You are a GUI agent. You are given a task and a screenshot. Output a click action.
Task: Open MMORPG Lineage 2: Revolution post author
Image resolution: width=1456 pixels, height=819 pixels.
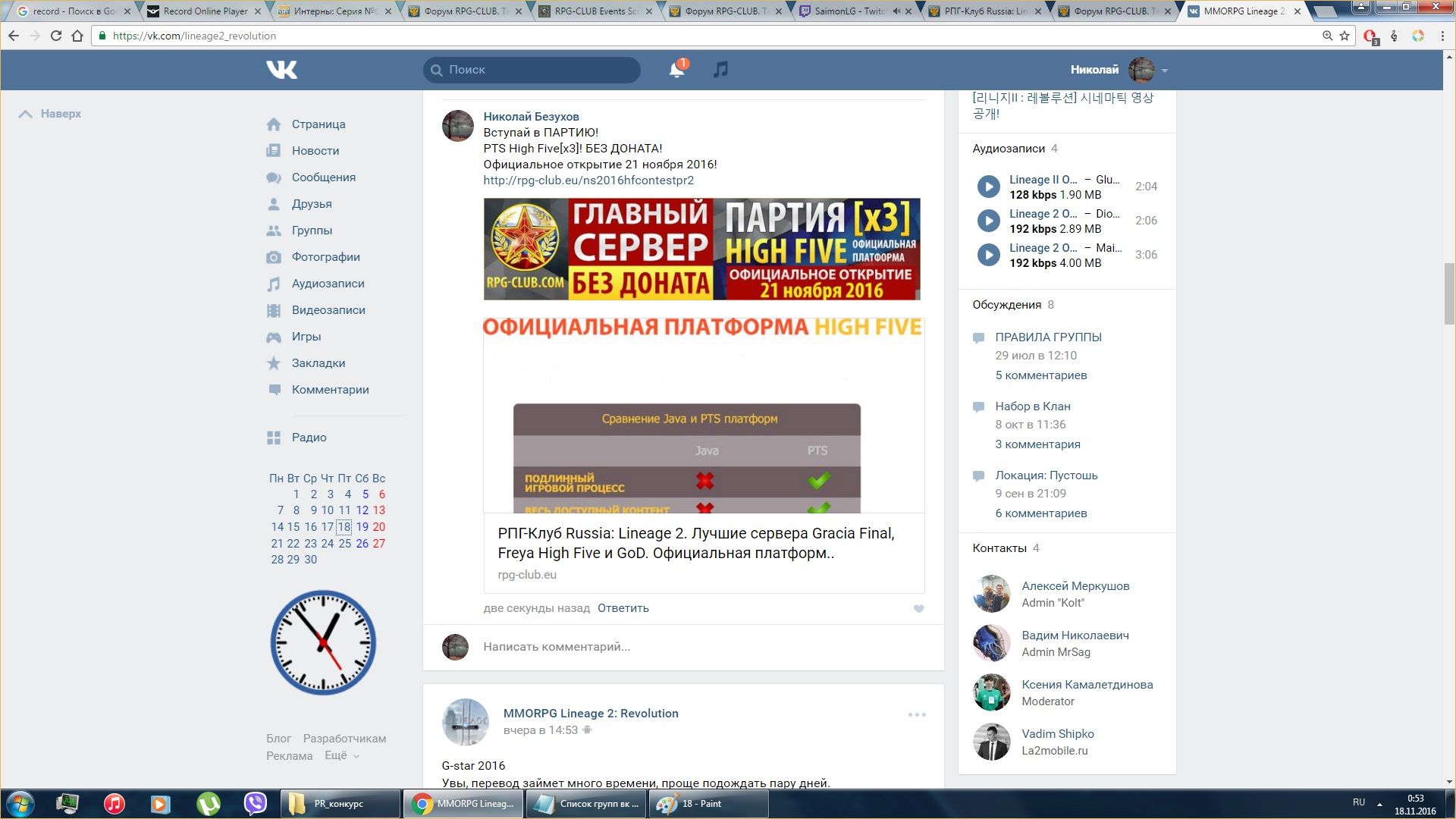tap(591, 714)
